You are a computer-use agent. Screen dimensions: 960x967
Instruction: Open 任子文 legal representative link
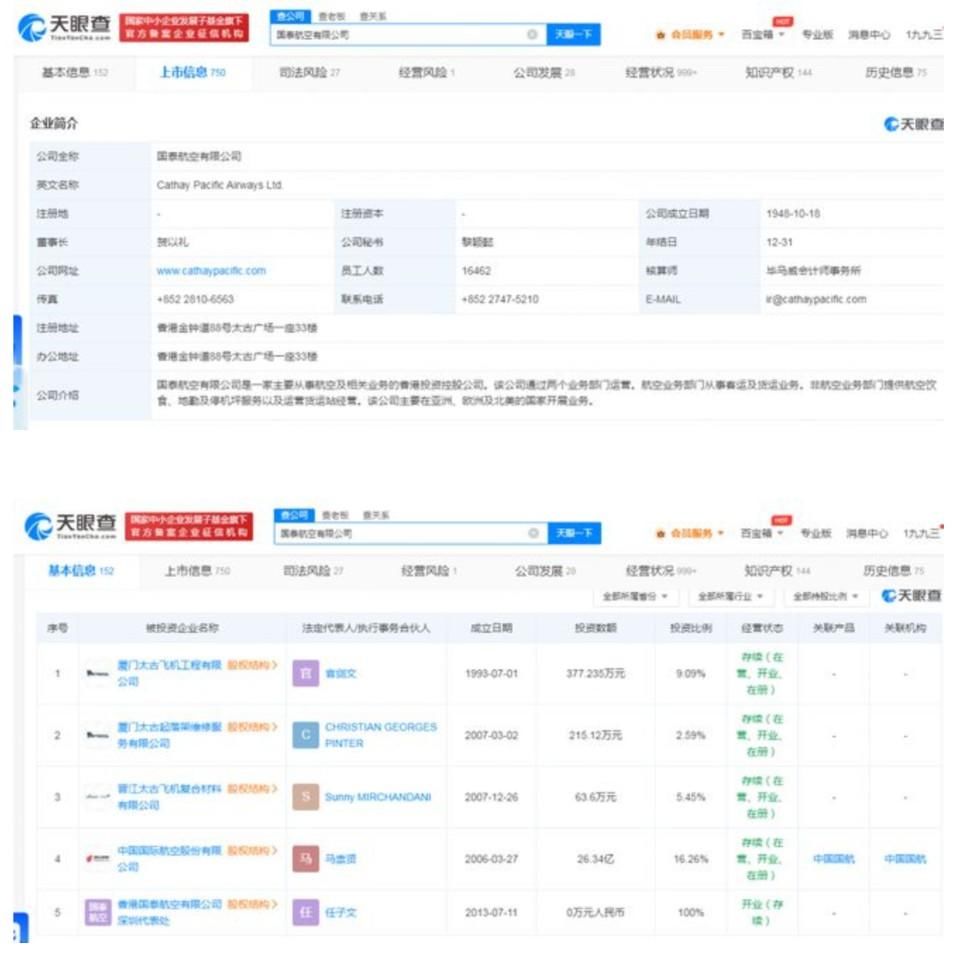[340, 912]
